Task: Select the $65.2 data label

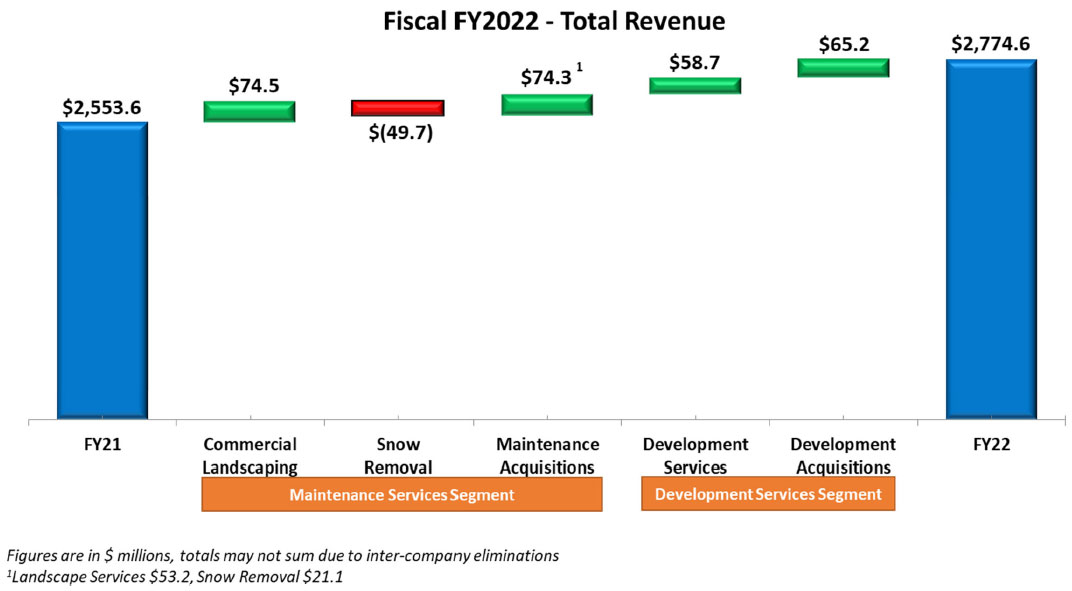Action: pyautogui.click(x=843, y=43)
